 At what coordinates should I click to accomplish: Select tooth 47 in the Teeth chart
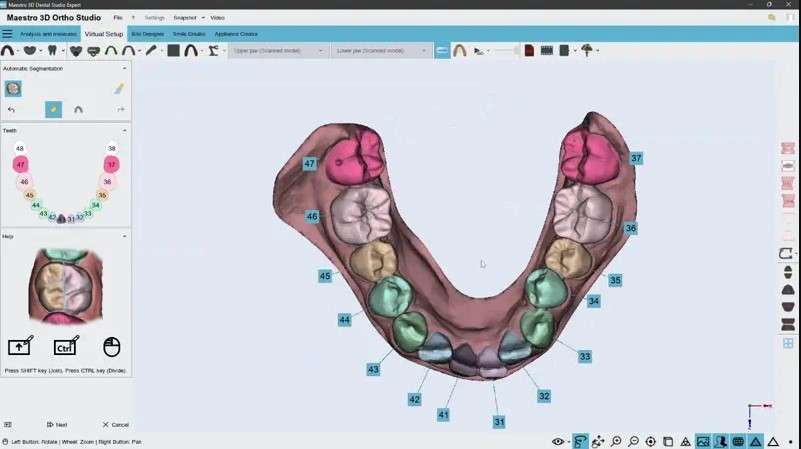(x=20, y=164)
